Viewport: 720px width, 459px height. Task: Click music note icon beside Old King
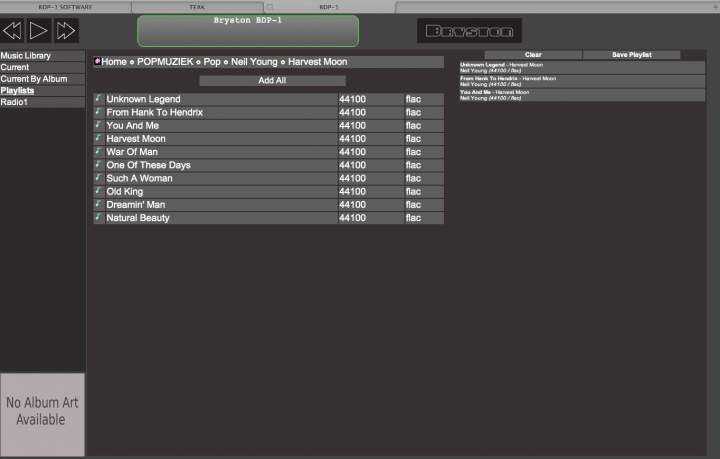(x=99, y=191)
